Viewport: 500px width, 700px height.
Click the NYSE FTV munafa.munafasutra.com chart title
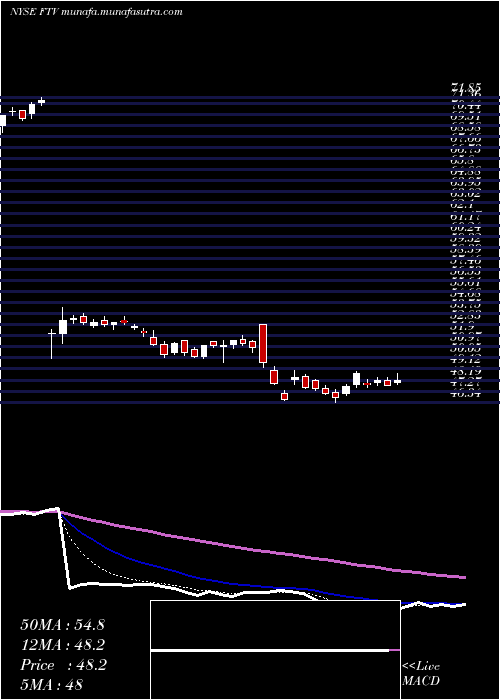pos(96,12)
